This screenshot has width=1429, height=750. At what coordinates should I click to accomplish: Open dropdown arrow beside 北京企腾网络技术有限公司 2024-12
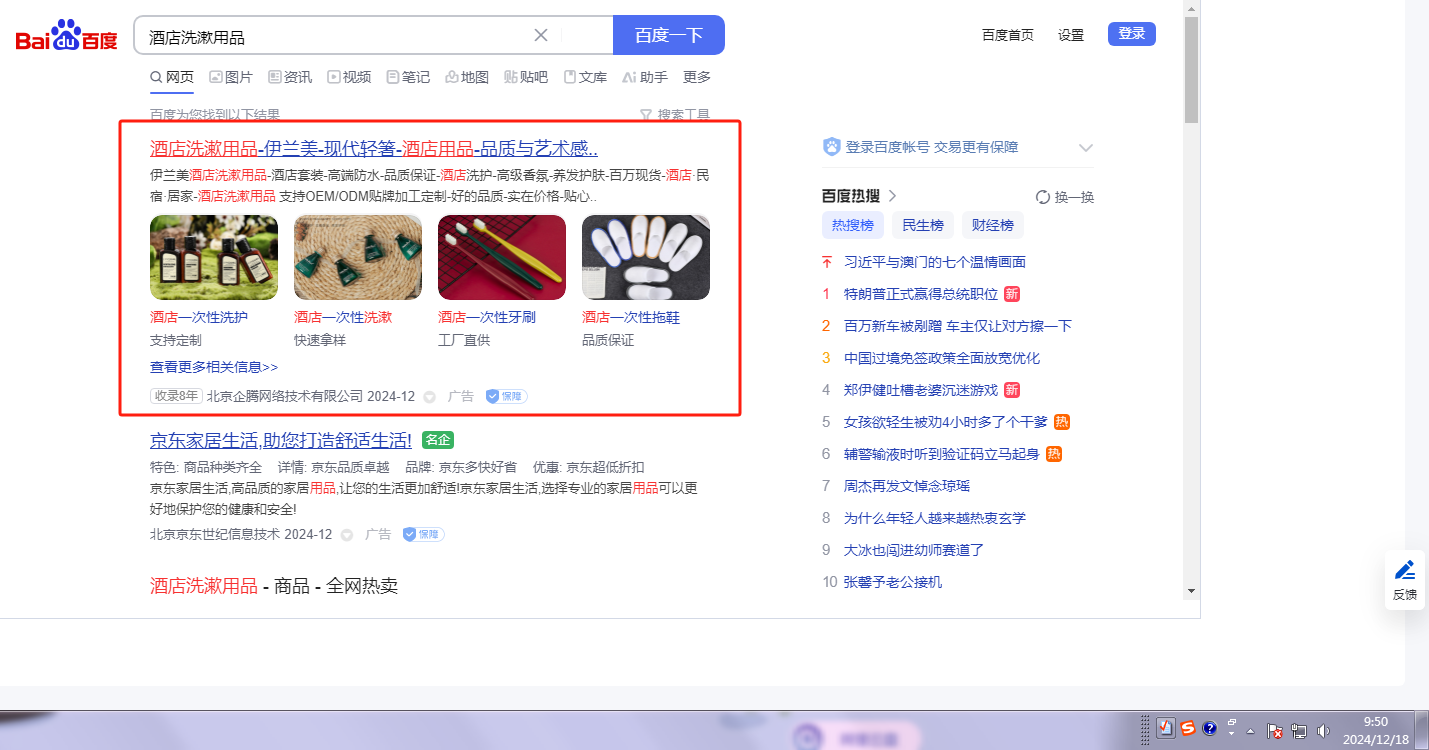[x=430, y=397]
